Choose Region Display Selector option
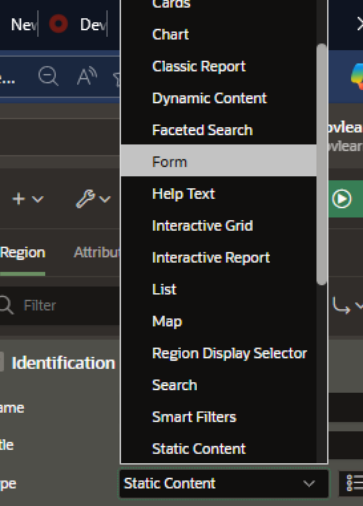This screenshot has width=363, height=506. click(218, 353)
